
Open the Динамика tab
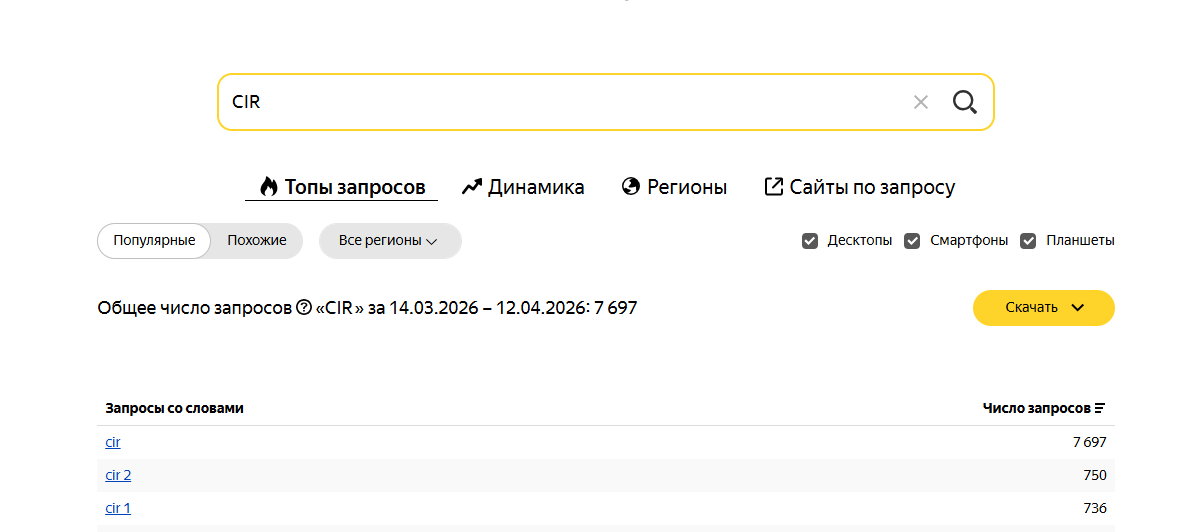point(524,187)
